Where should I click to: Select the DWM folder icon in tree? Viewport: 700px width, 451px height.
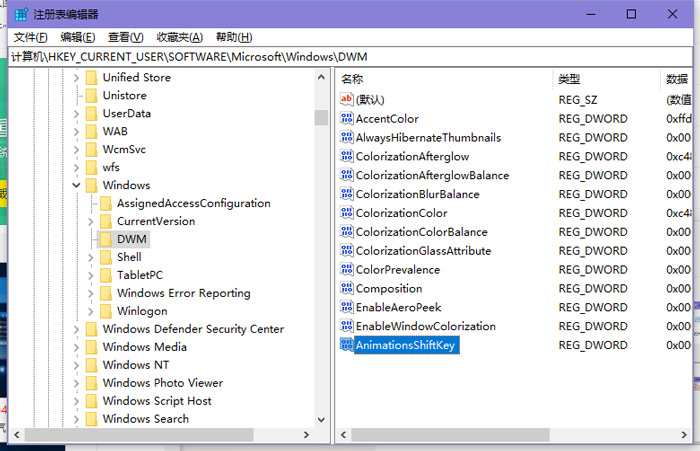pos(105,239)
